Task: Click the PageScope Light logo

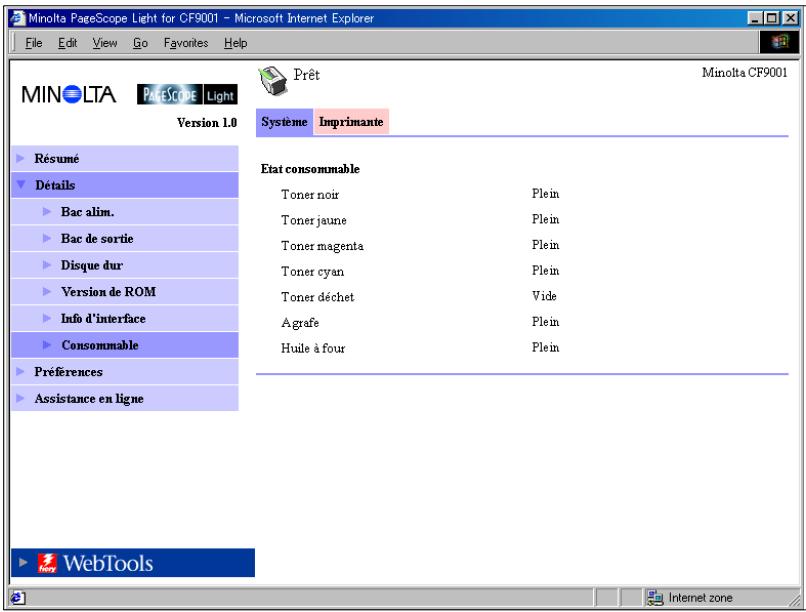Action: (187, 95)
